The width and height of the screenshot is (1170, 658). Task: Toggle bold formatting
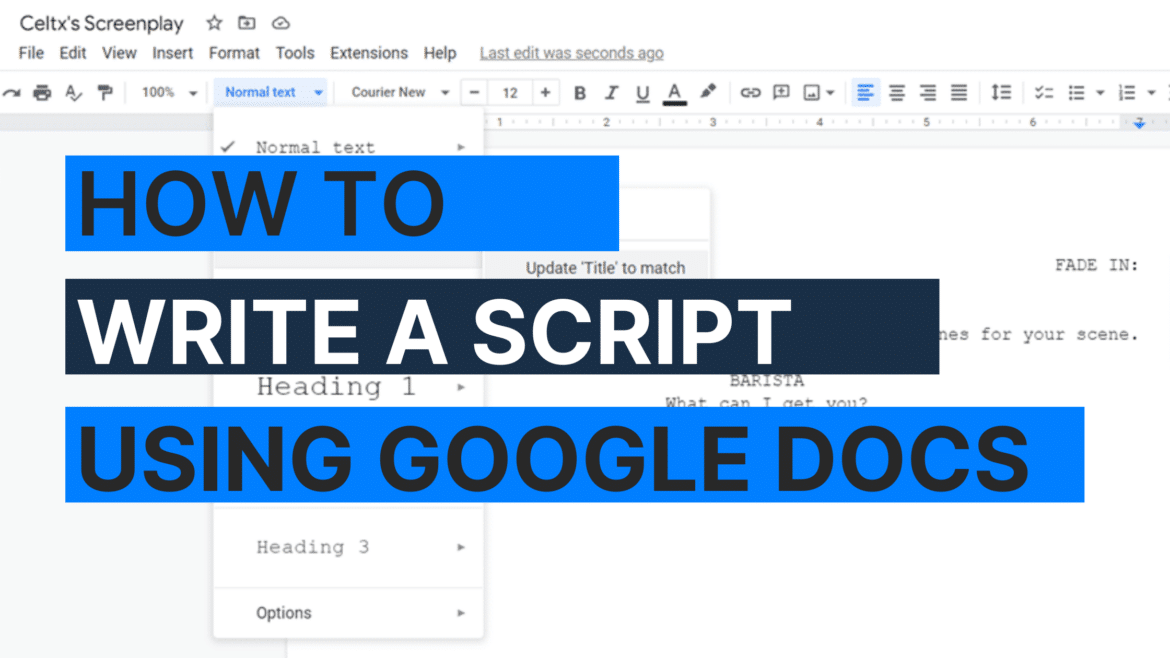[580, 92]
